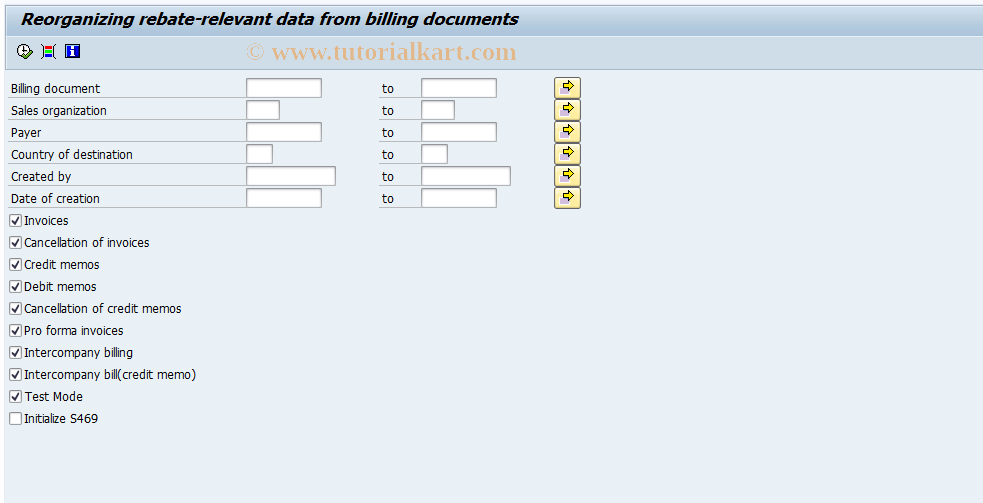Click the Payer label
This screenshot has width=983, height=503.
26,132
